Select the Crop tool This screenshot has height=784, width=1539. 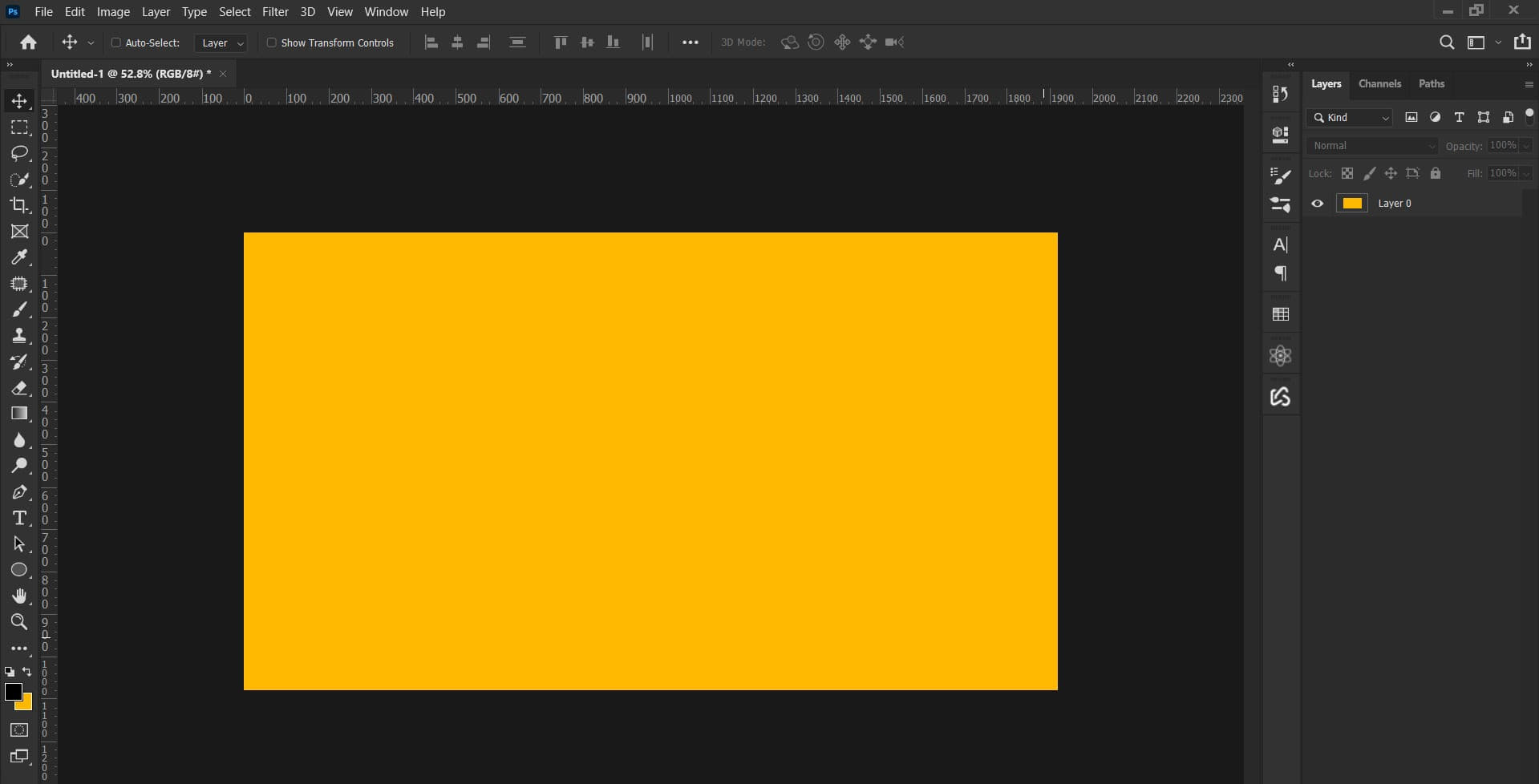[19, 205]
